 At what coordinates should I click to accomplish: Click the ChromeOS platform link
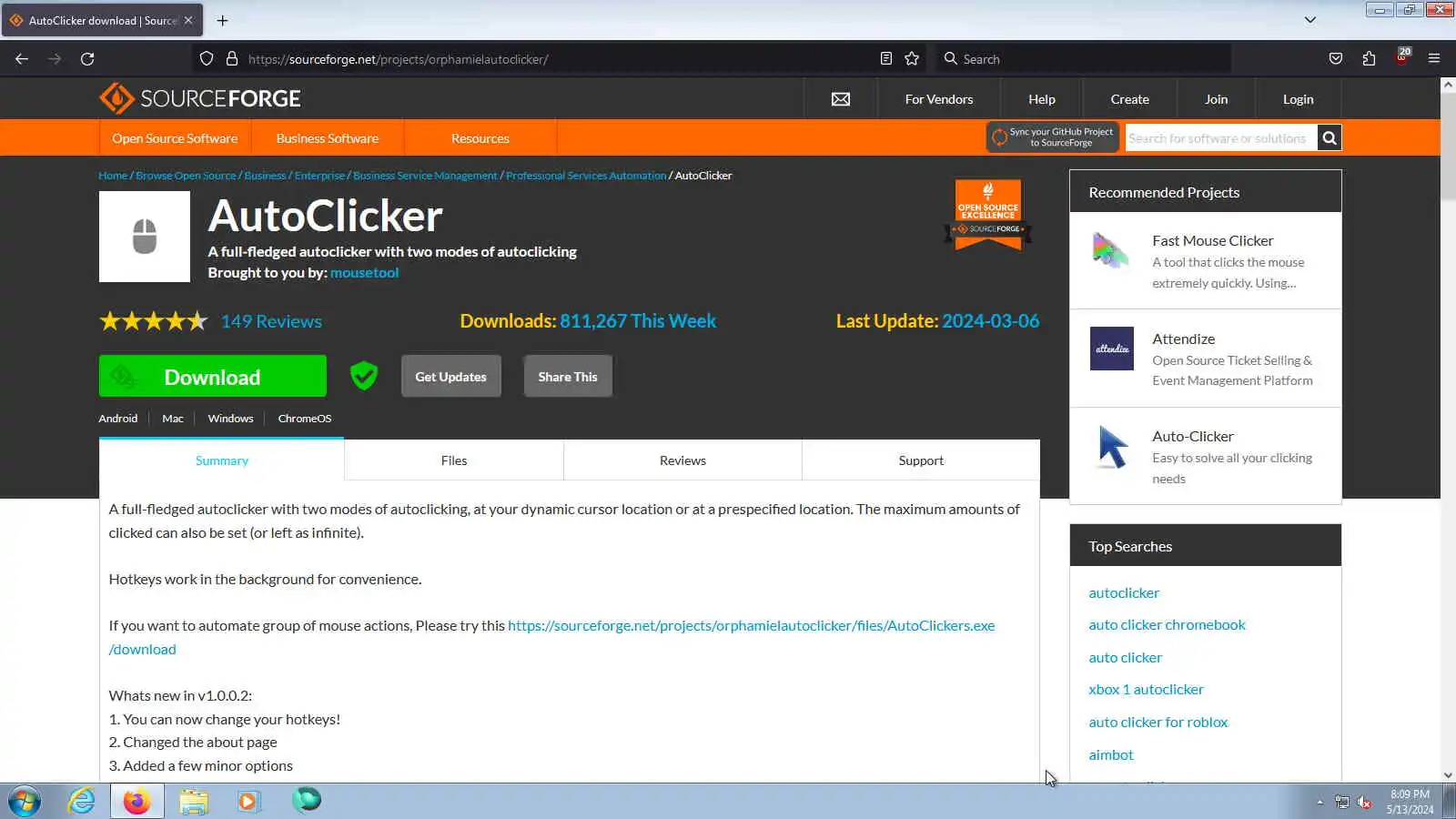(305, 419)
